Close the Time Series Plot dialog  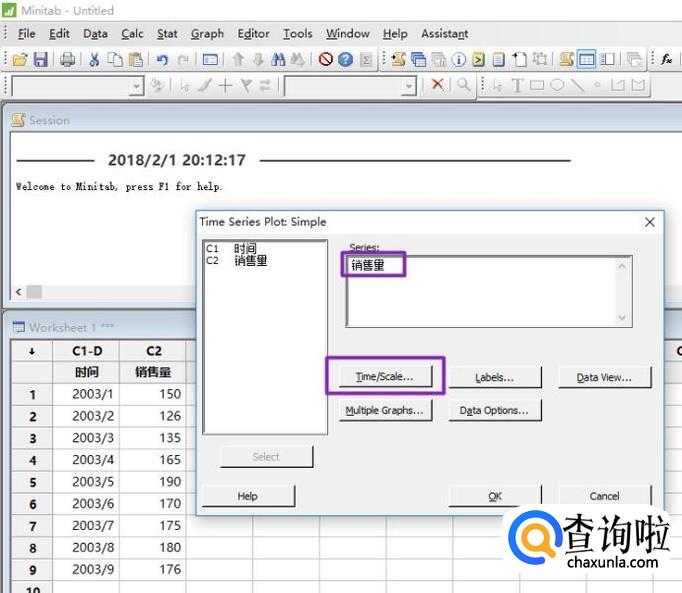click(649, 222)
